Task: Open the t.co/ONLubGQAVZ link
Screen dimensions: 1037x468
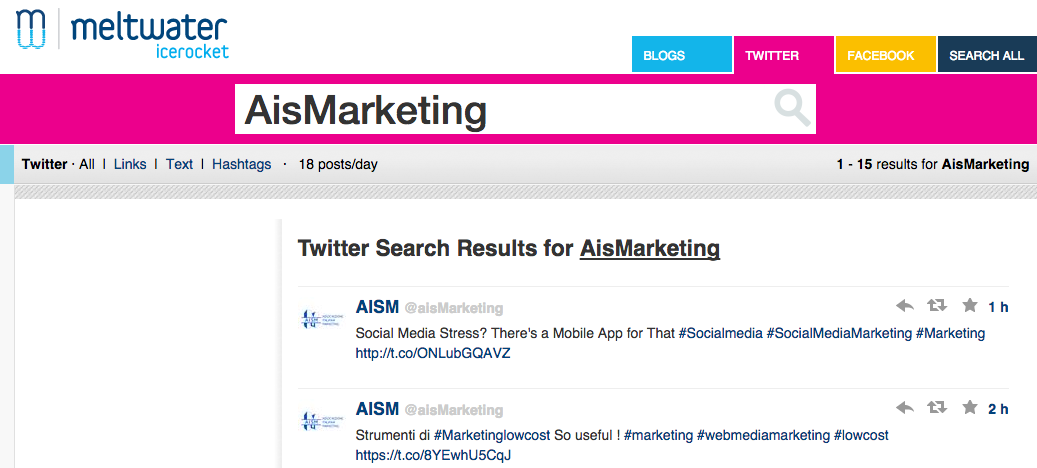Action: point(433,353)
